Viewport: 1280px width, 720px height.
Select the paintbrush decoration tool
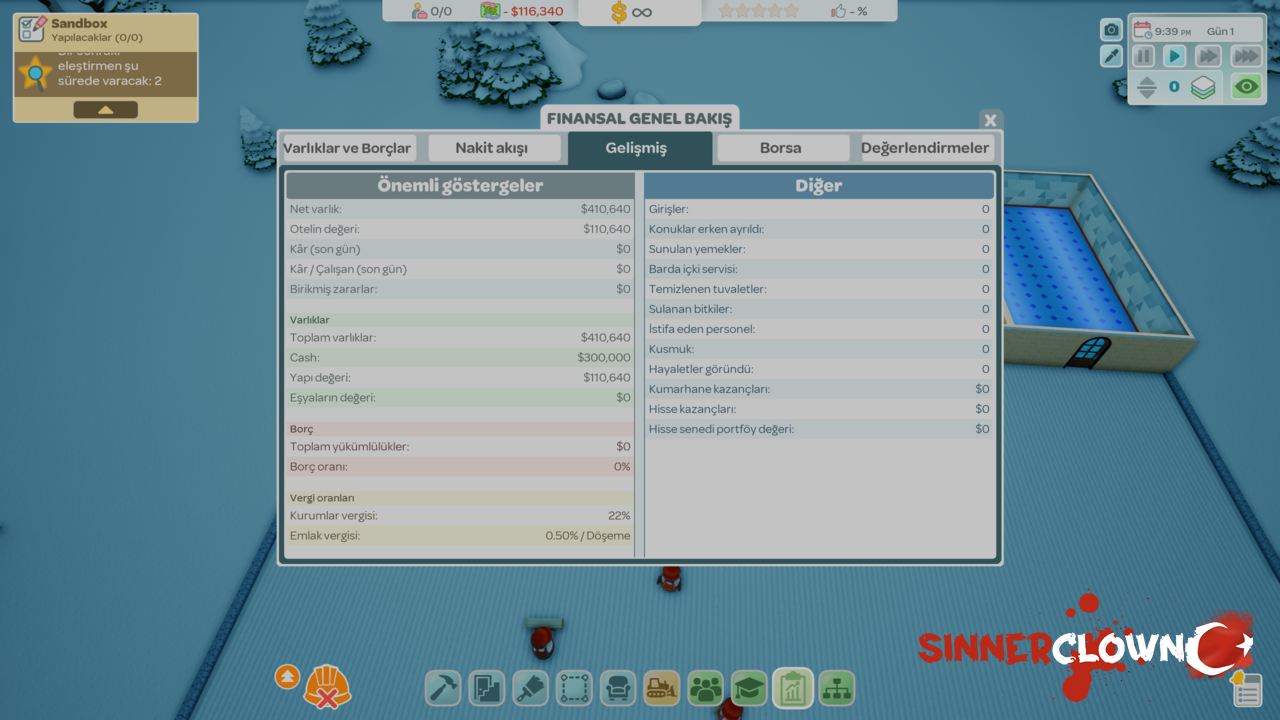pos(531,688)
